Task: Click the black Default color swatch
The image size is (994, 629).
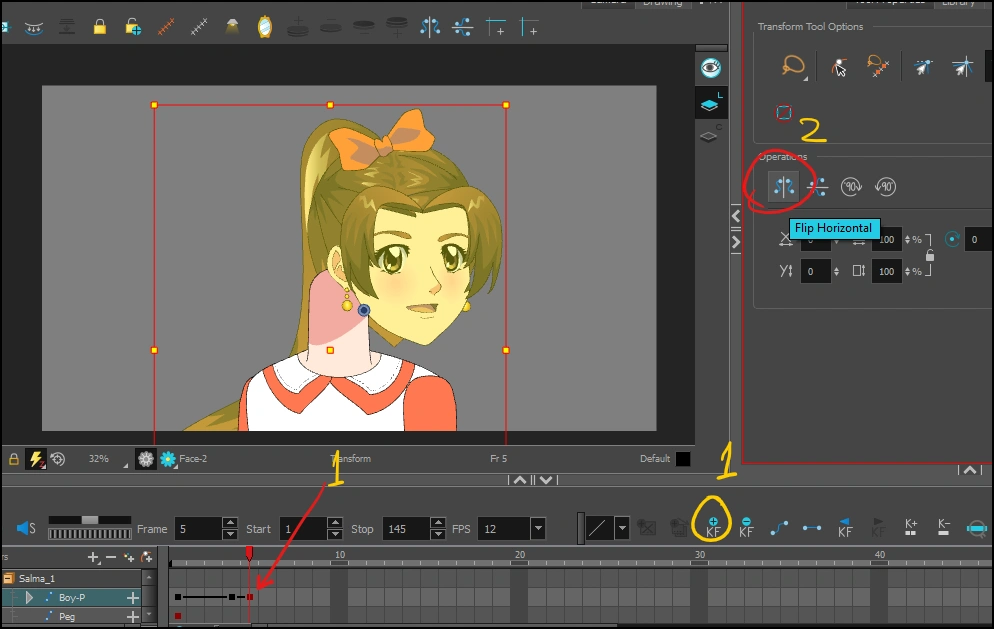Action: pos(683,459)
